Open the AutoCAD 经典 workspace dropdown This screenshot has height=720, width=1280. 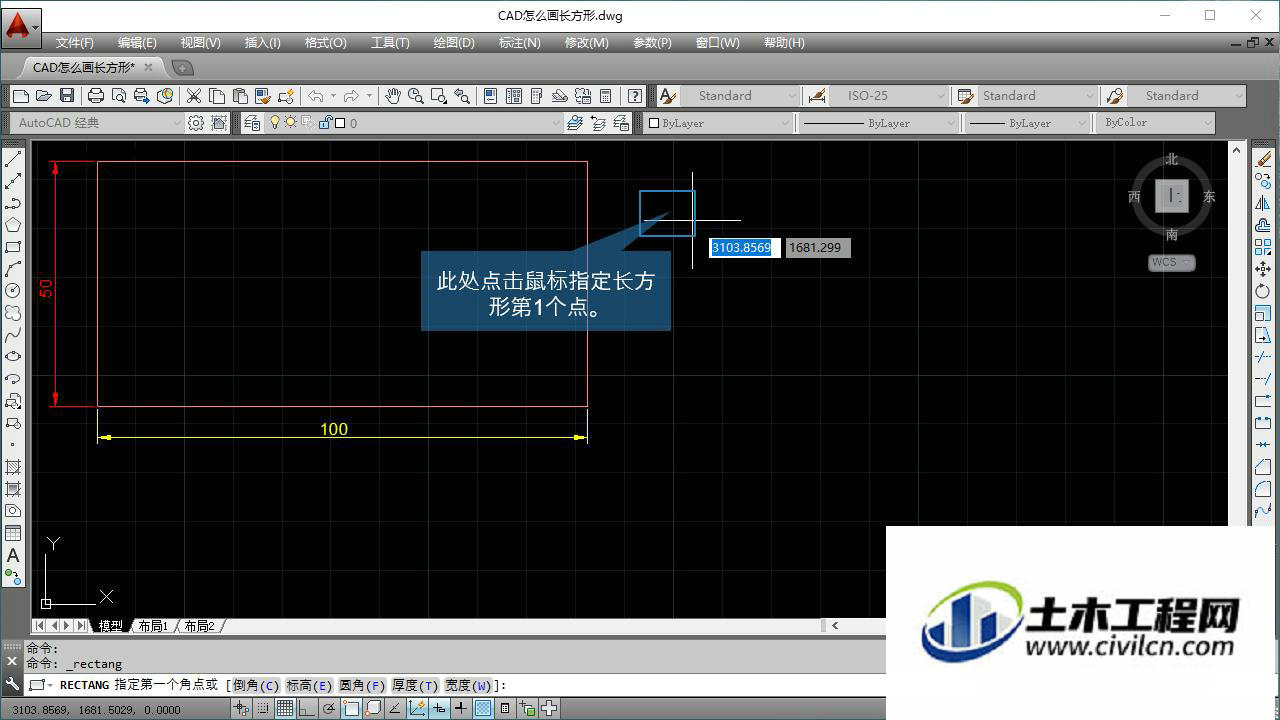coord(98,123)
